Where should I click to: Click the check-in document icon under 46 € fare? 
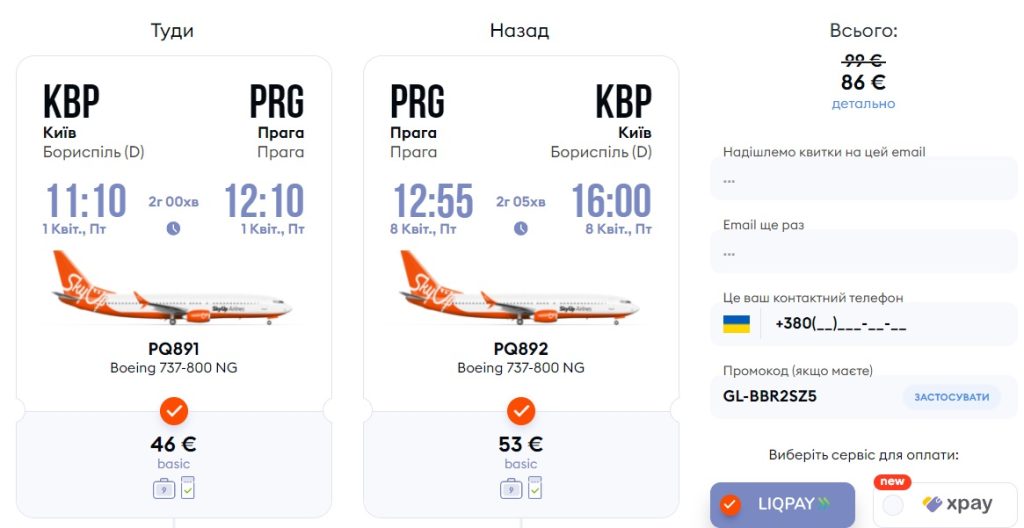[x=187, y=487]
